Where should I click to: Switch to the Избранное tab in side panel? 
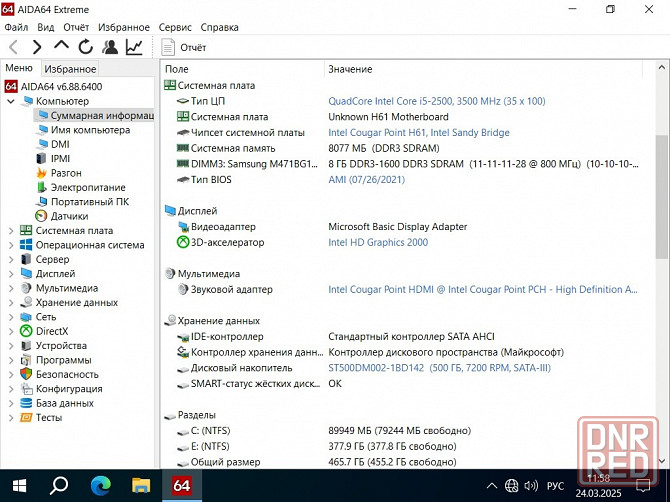point(70,69)
